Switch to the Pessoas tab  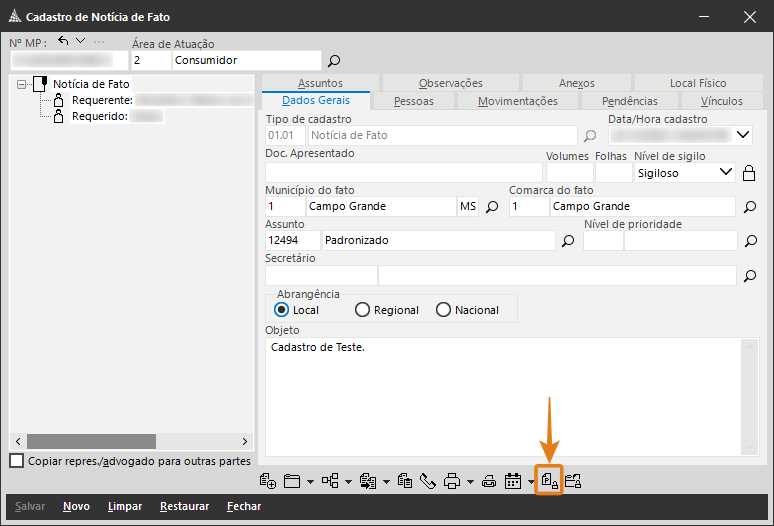click(x=414, y=101)
